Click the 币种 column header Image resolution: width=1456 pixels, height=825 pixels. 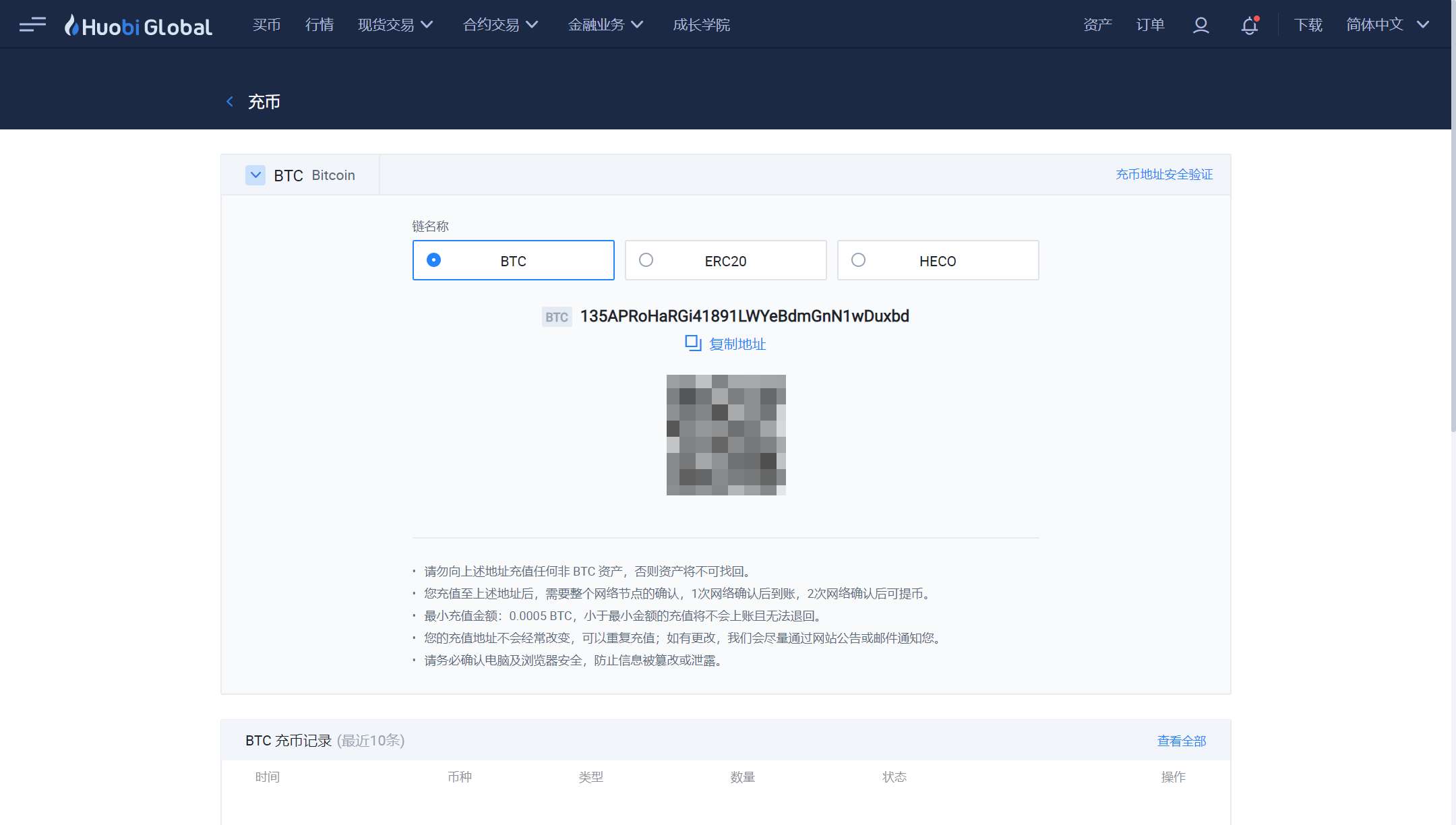pyautogui.click(x=460, y=777)
